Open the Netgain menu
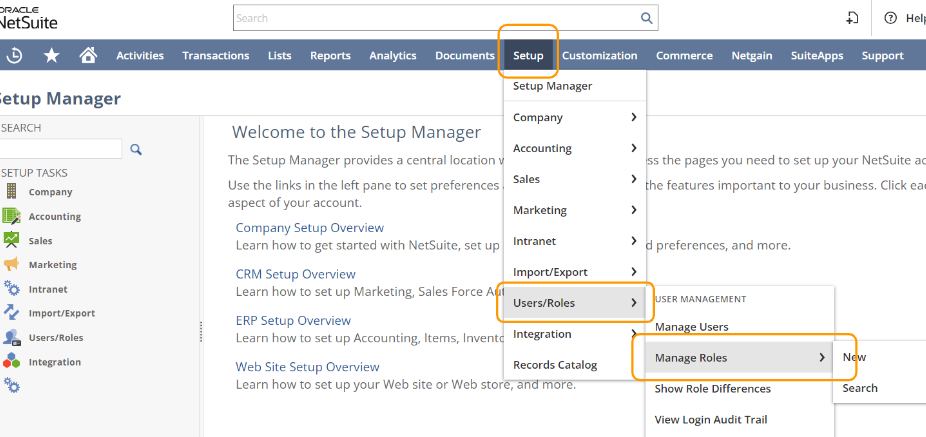926x437 pixels. (752, 56)
